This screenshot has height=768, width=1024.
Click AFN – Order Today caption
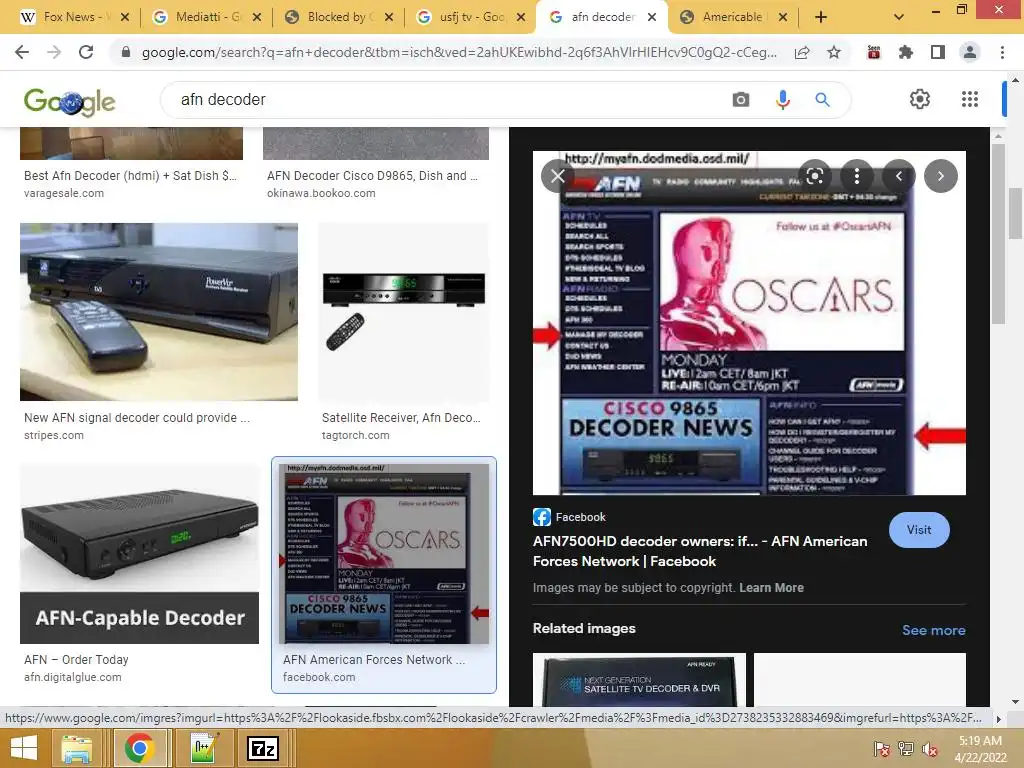[x=76, y=660]
